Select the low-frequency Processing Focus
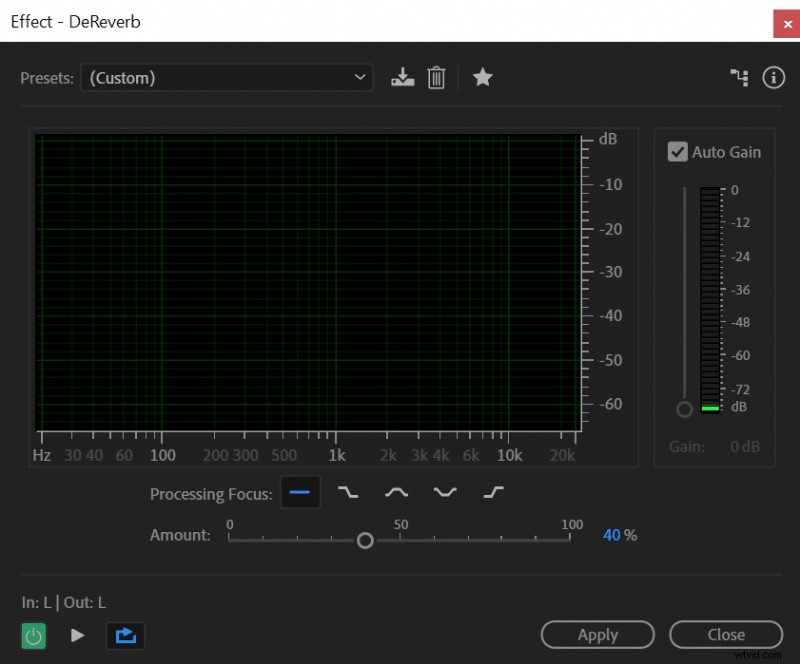 [x=348, y=492]
